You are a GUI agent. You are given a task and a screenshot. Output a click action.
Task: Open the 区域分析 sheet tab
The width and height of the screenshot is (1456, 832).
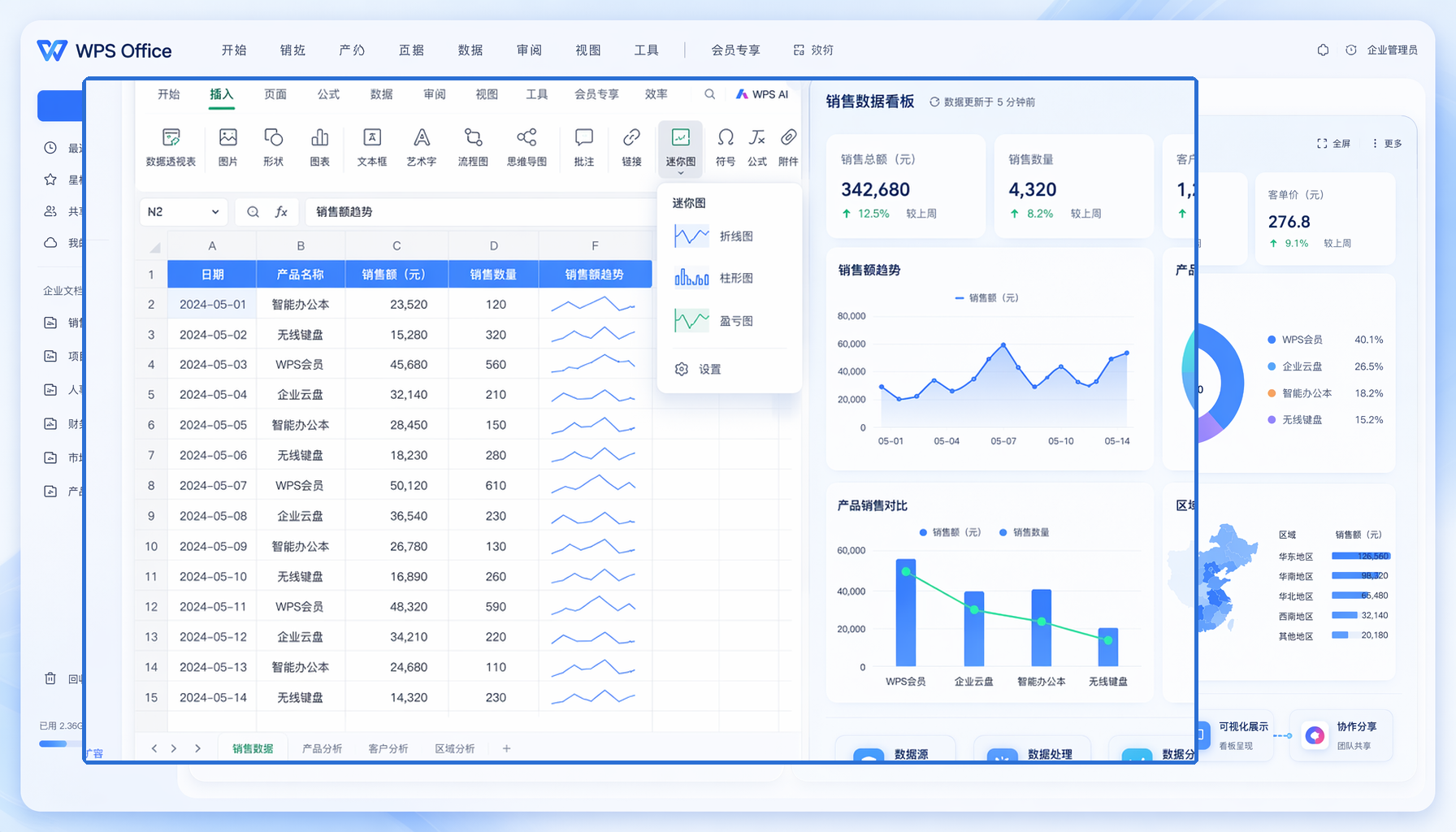click(x=454, y=748)
